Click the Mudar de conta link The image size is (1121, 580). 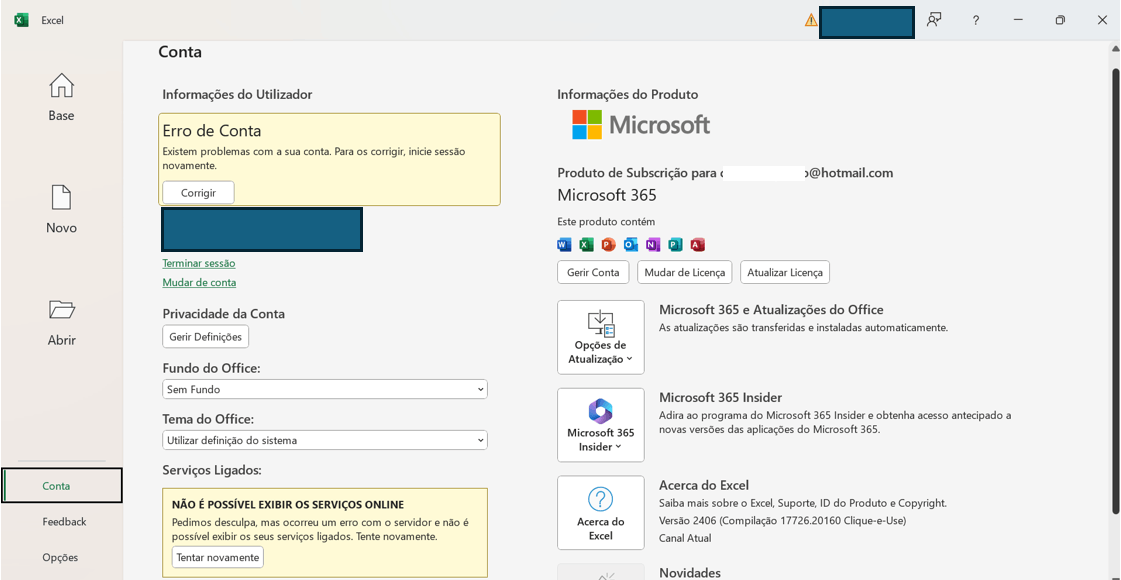tap(199, 282)
